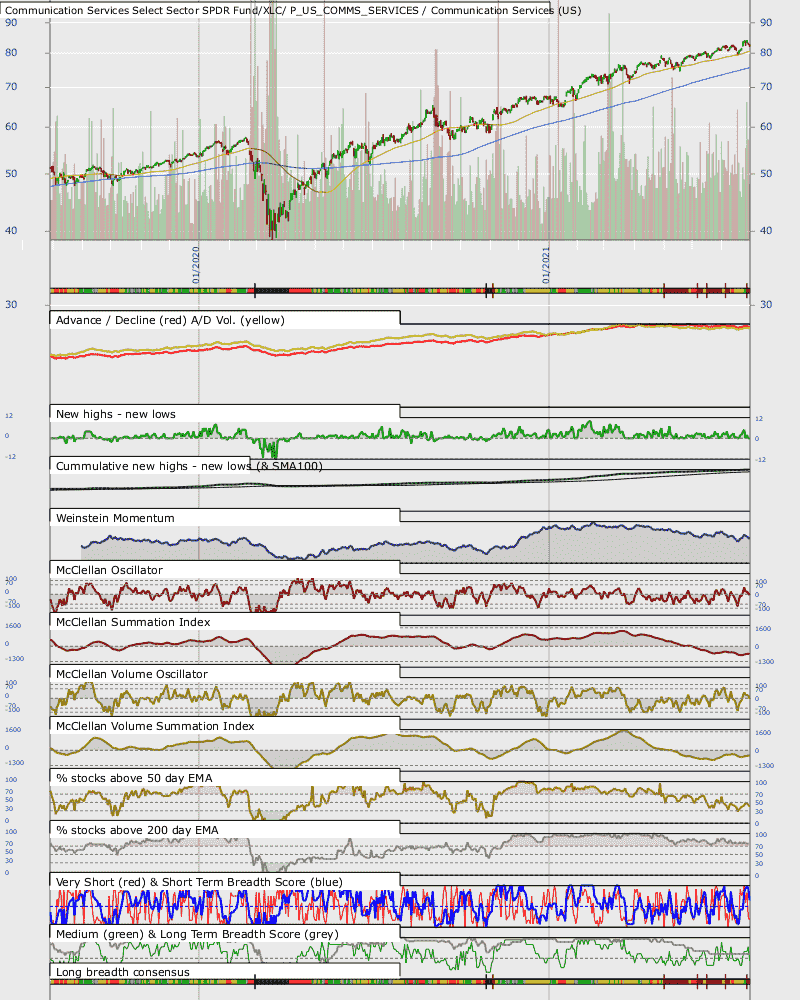Click the 'Weinstein Momentum' panel label
This screenshot has height=1000, width=800.
[x=115, y=518]
